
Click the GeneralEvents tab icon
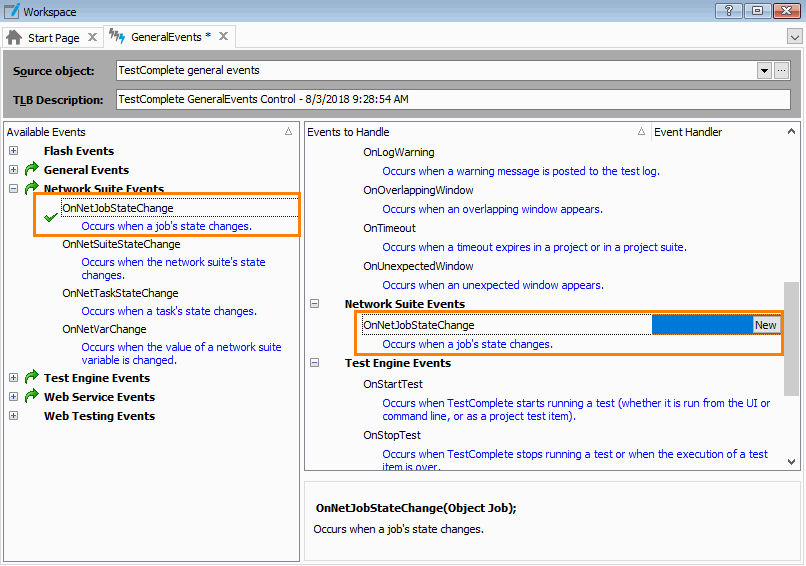click(x=117, y=37)
